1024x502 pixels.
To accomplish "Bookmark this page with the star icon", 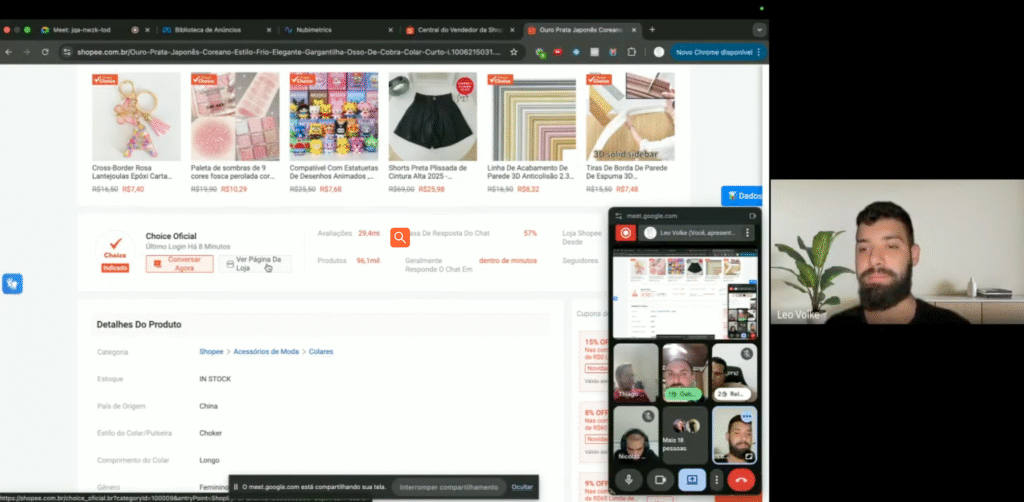I will click(514, 52).
